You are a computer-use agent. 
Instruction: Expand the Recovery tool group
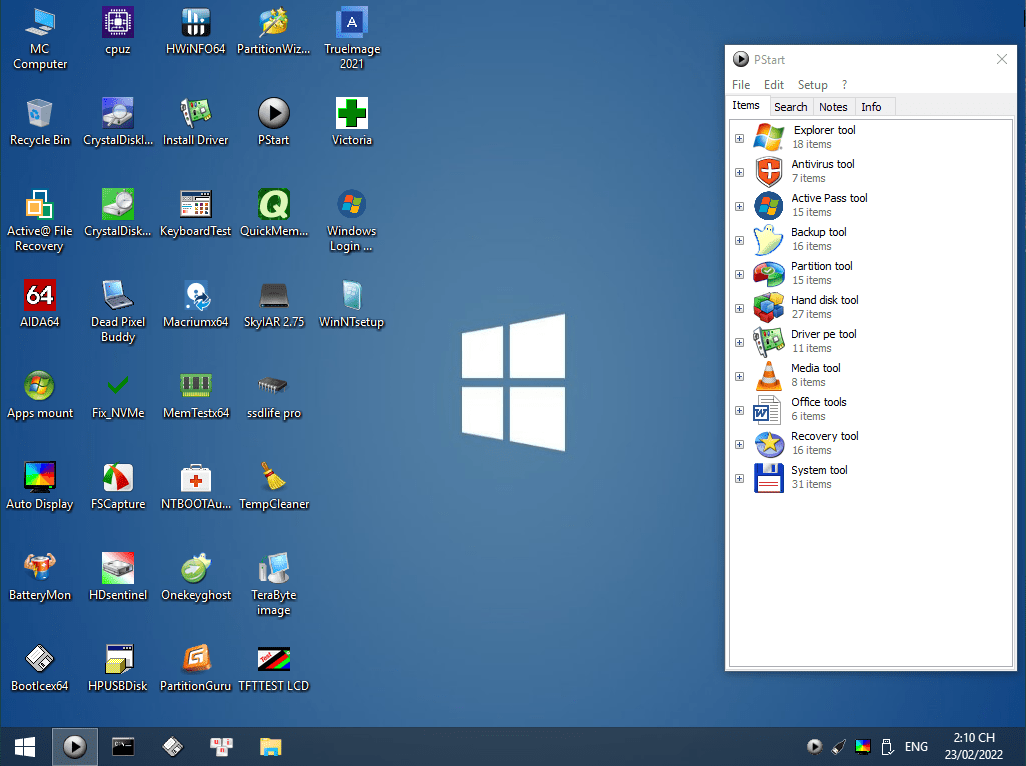point(739,445)
